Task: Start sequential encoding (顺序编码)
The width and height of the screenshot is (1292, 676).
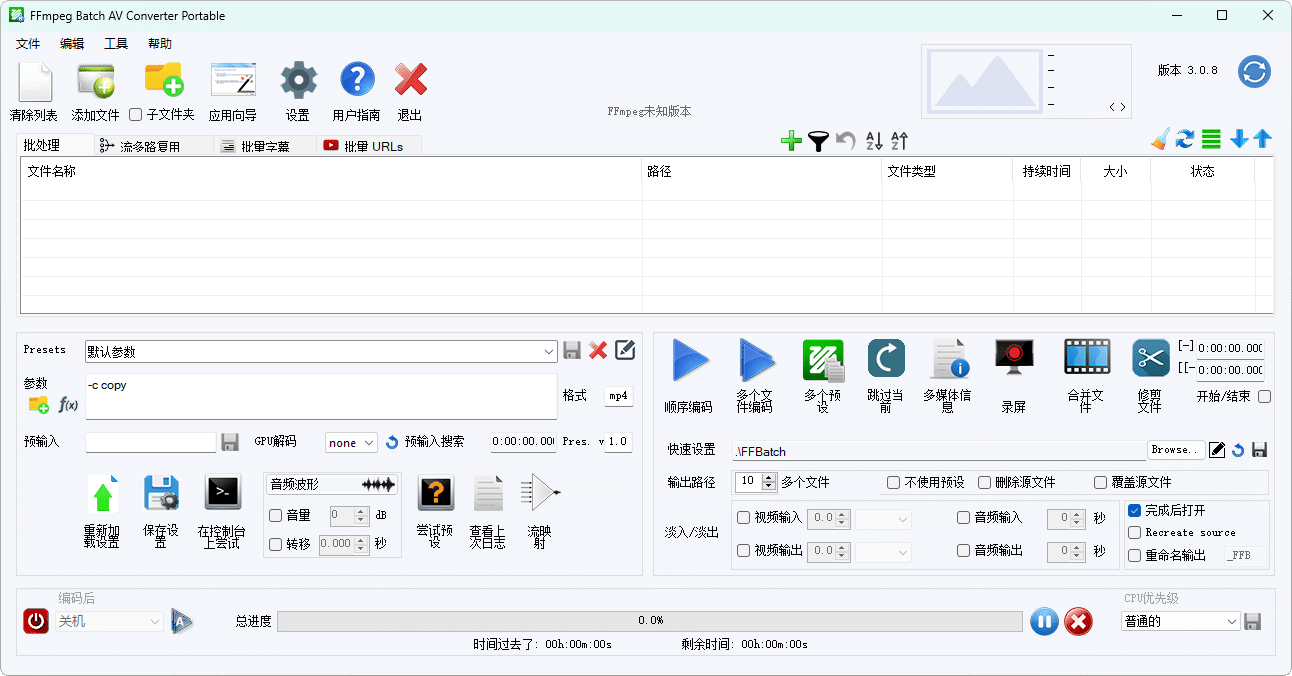Action: point(689,375)
